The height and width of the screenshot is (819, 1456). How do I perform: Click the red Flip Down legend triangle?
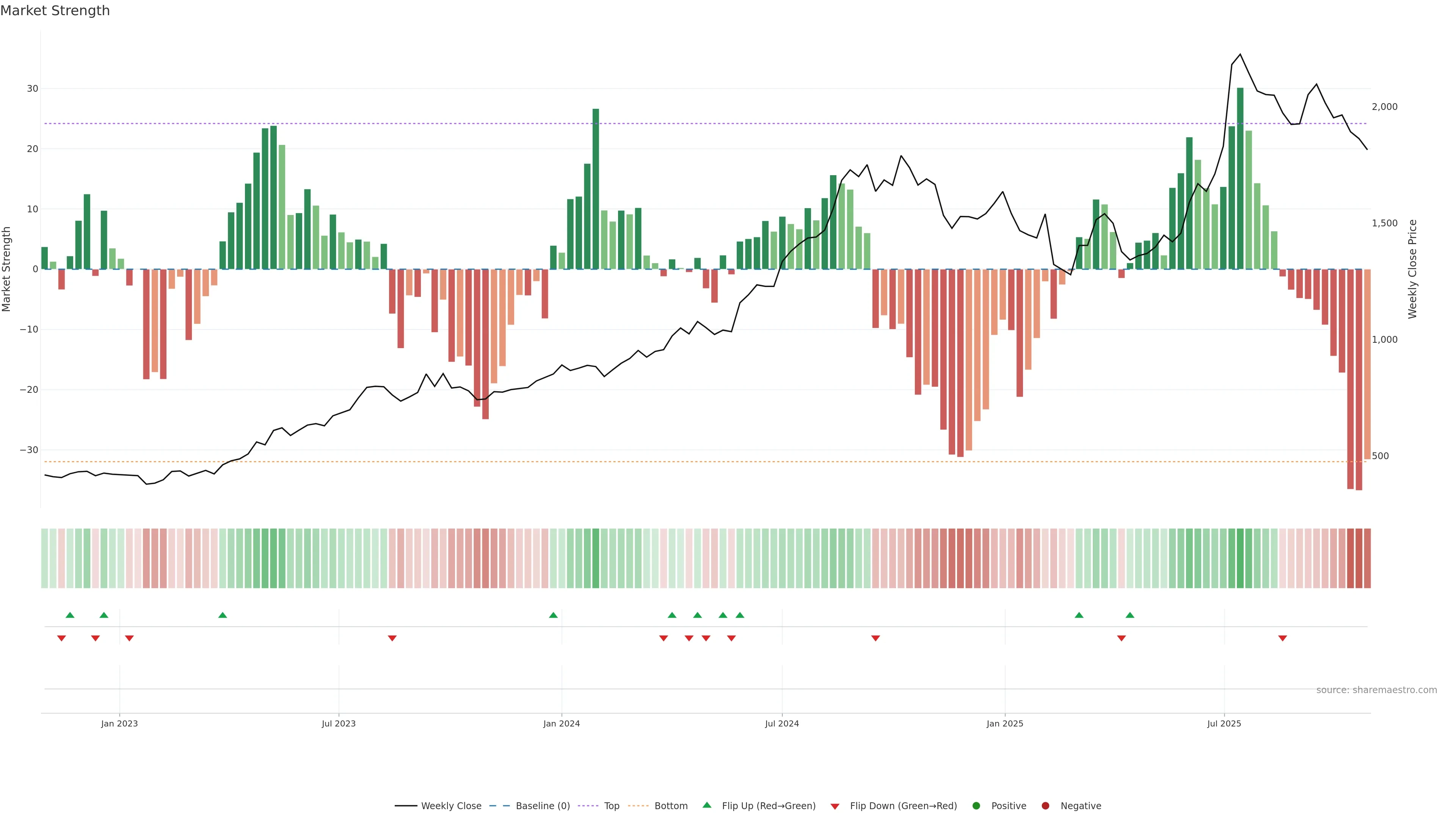835,806
